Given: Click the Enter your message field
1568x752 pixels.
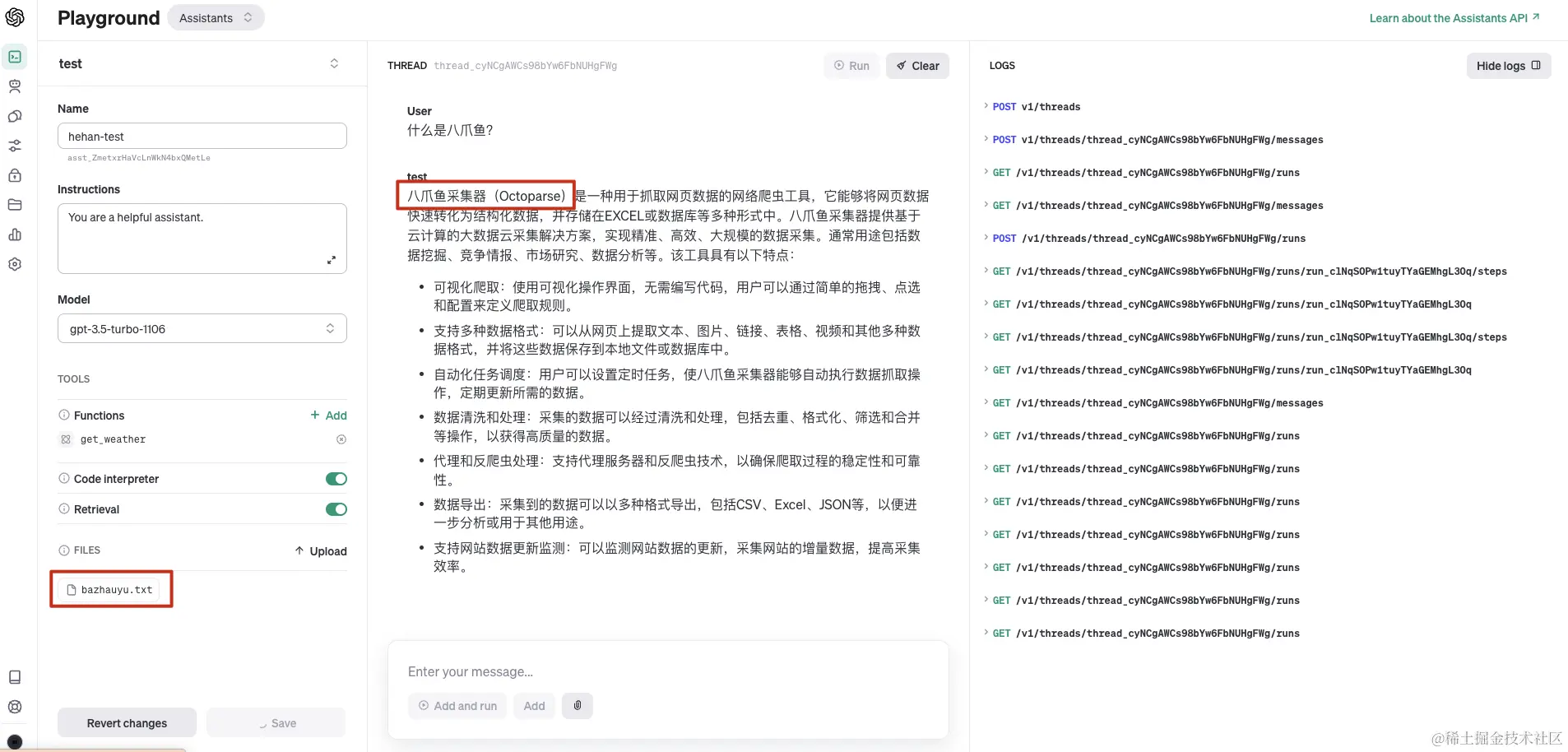Looking at the screenshot, I should point(668,671).
